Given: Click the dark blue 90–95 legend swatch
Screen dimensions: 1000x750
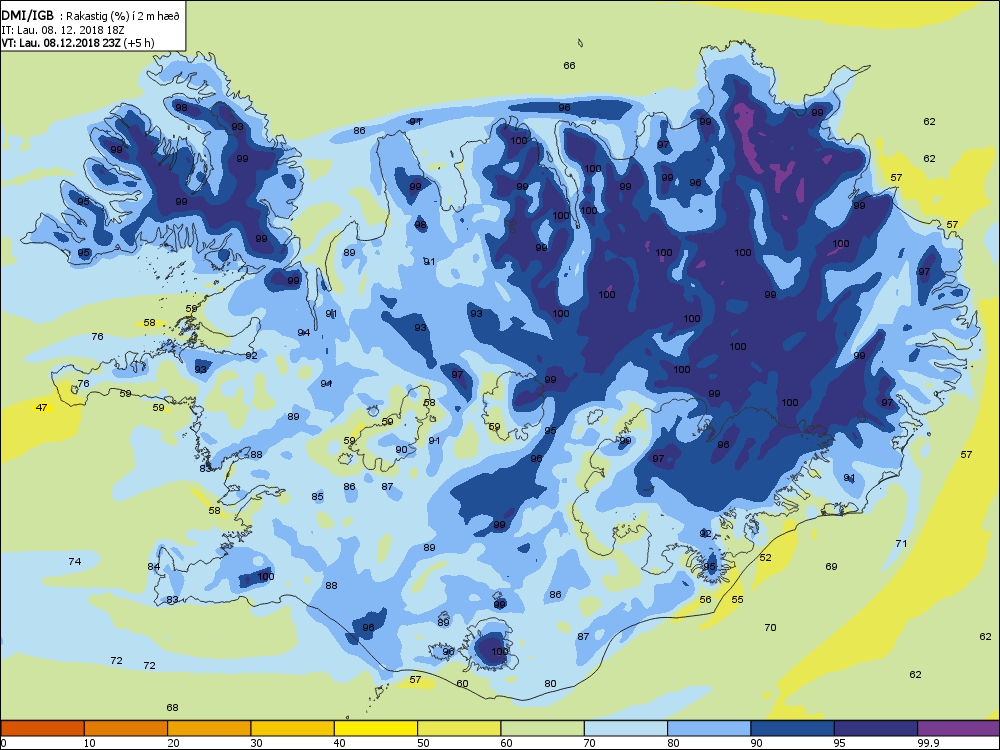Looking at the screenshot, I should click(x=793, y=728).
